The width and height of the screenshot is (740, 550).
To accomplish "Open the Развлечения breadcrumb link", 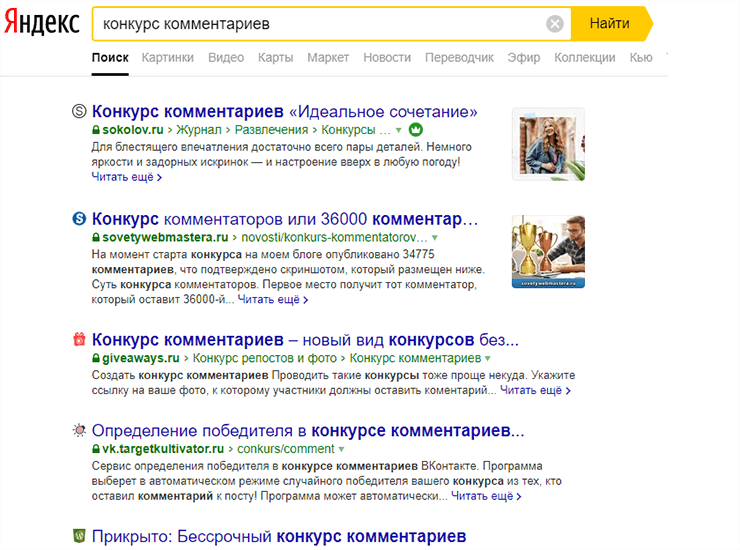I will pos(271,130).
